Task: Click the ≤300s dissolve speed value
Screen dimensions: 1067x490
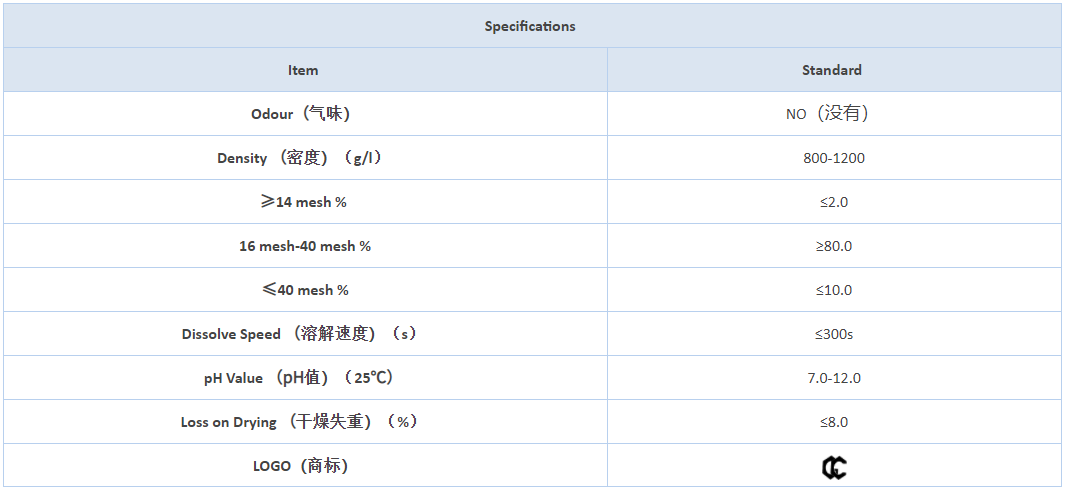Action: [834, 334]
